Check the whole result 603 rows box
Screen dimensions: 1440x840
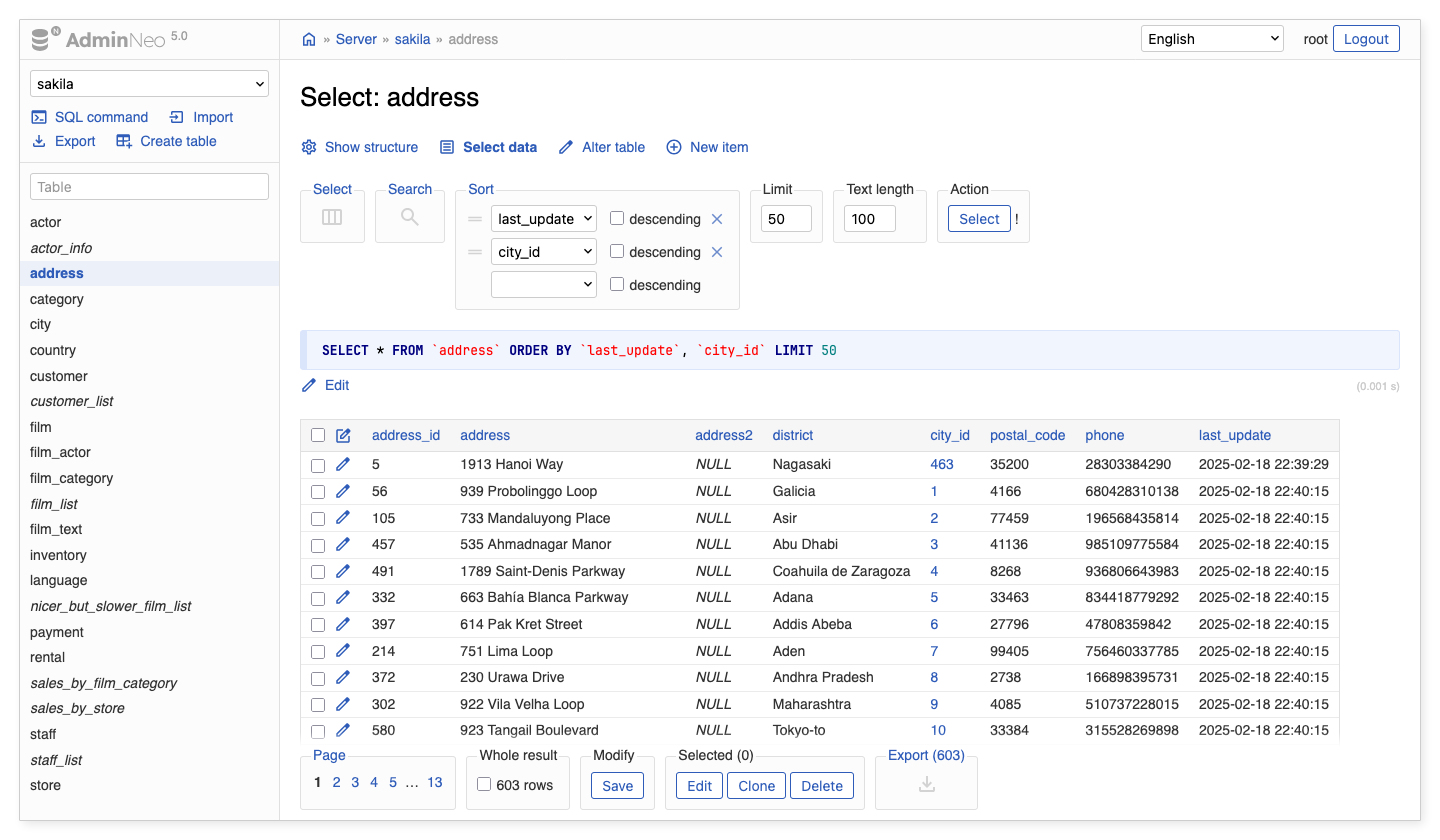(484, 785)
